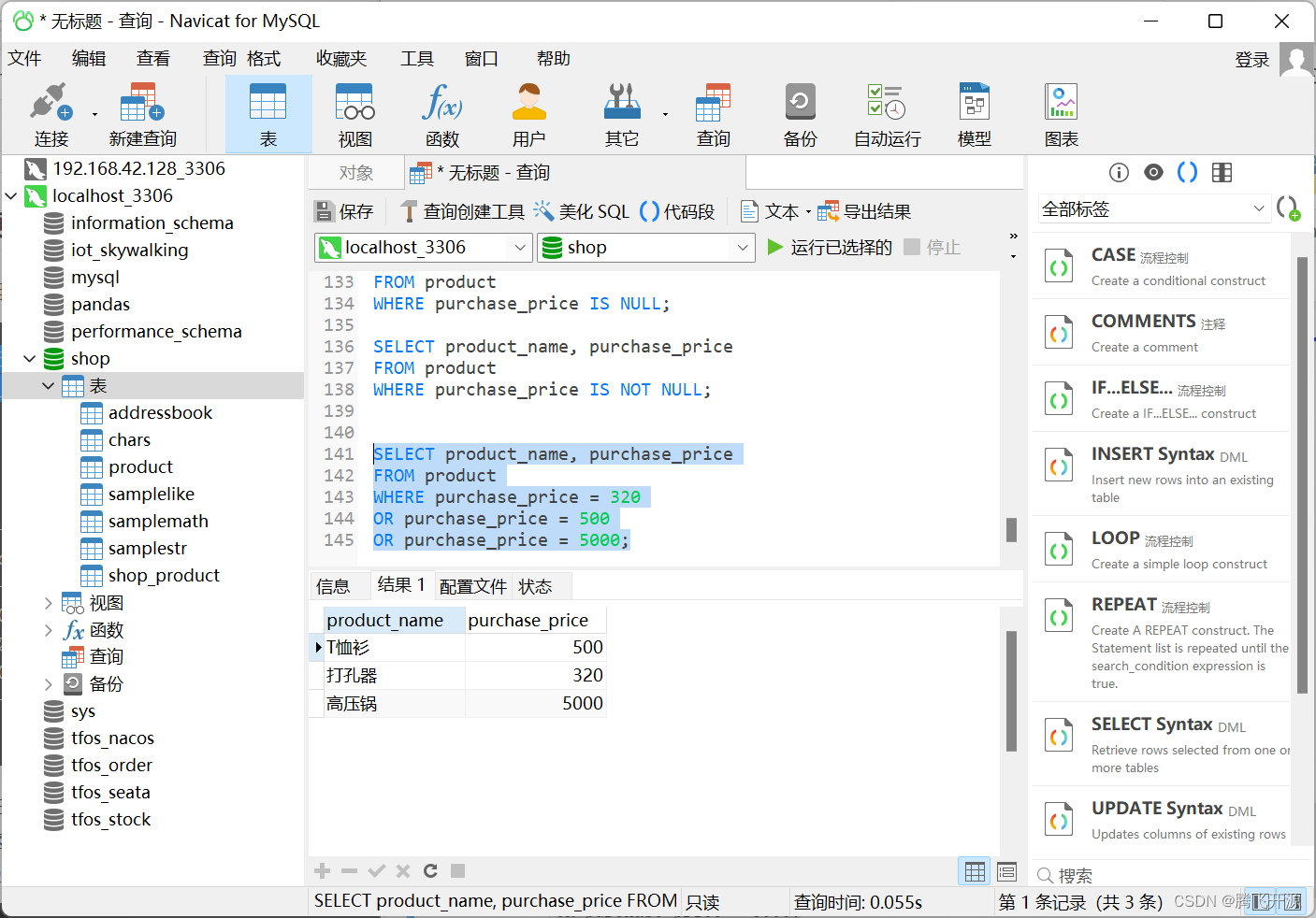The image size is (1316, 918).
Task: Click 导出结果 to export results
Action: pyautogui.click(x=864, y=212)
